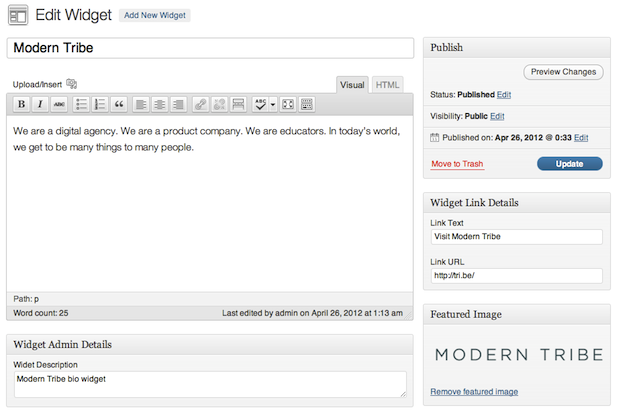Switch to the HTML editor tab
Viewport: 625px width, 416px height.
[387, 85]
